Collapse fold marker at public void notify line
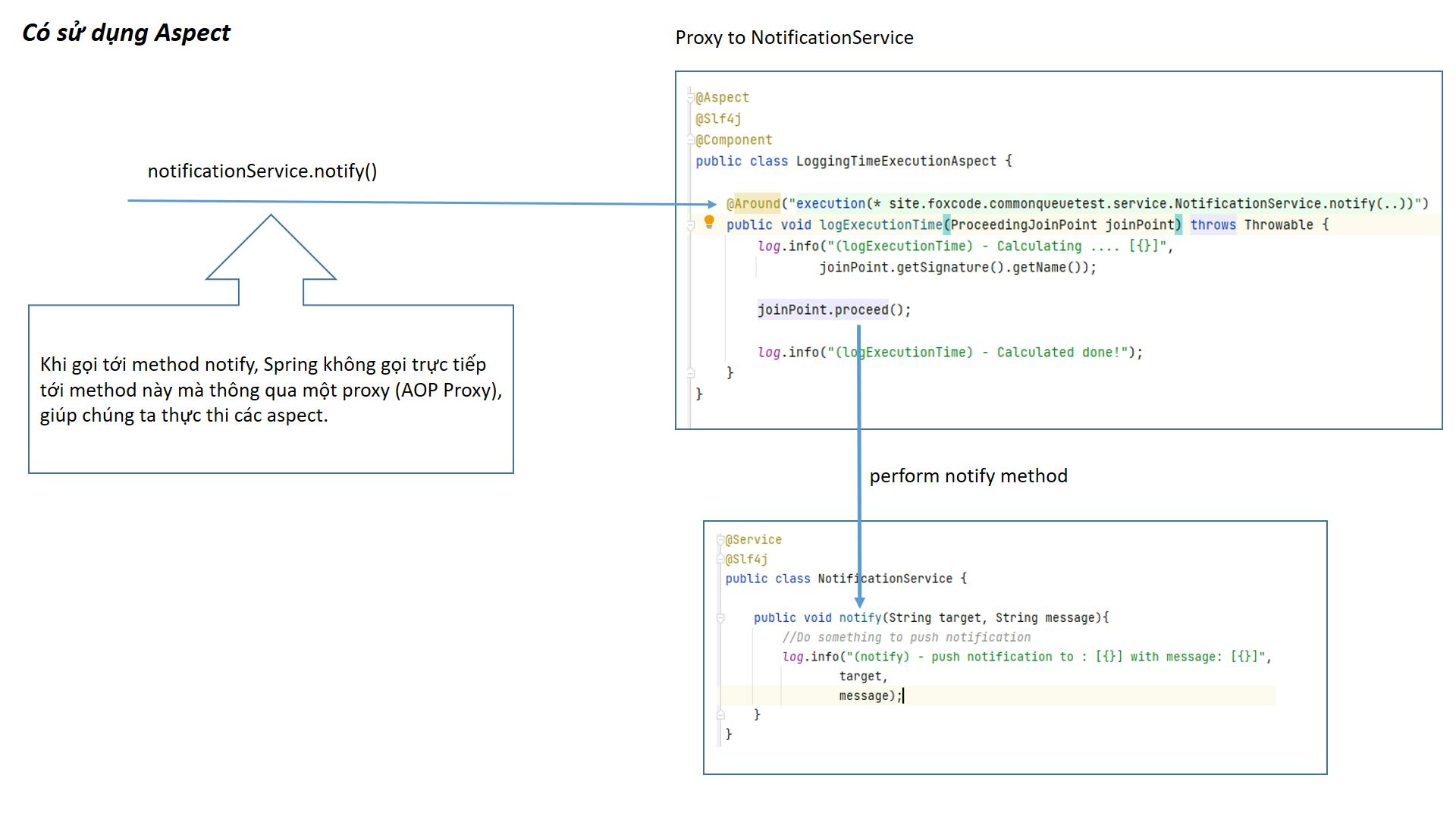 720,618
